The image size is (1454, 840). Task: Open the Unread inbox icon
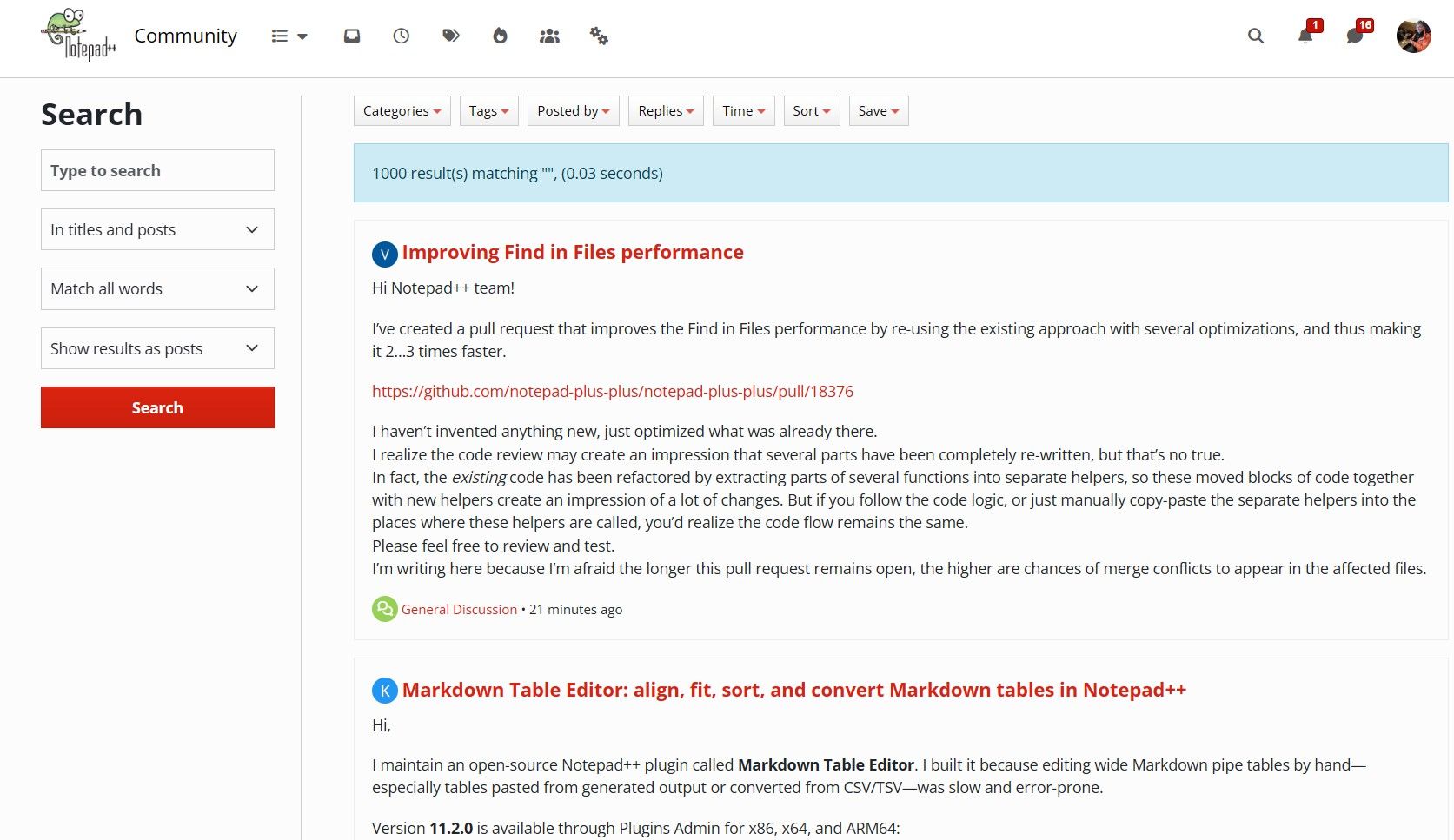tap(352, 36)
